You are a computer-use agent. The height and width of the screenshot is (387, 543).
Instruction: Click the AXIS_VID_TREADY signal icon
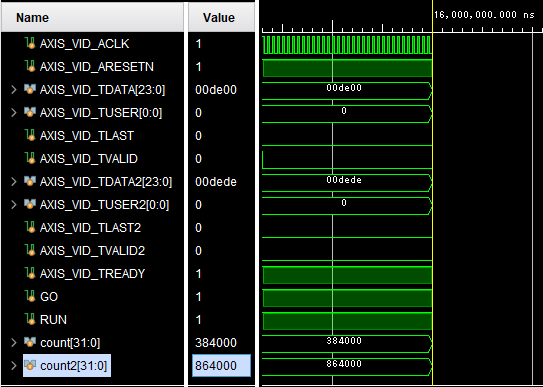coord(30,273)
